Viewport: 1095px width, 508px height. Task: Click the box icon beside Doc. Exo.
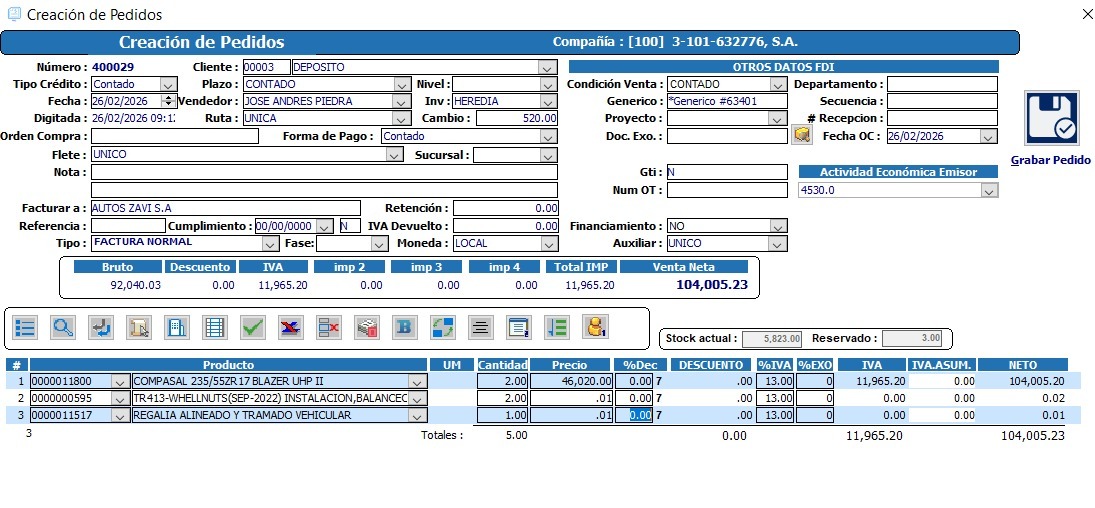coord(802,136)
